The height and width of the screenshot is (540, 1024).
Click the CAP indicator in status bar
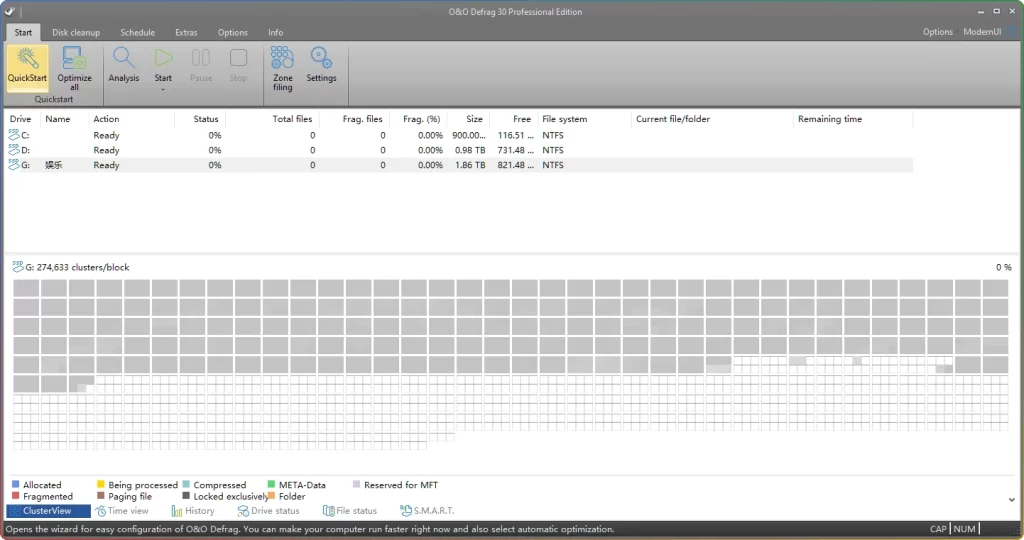tap(938, 529)
